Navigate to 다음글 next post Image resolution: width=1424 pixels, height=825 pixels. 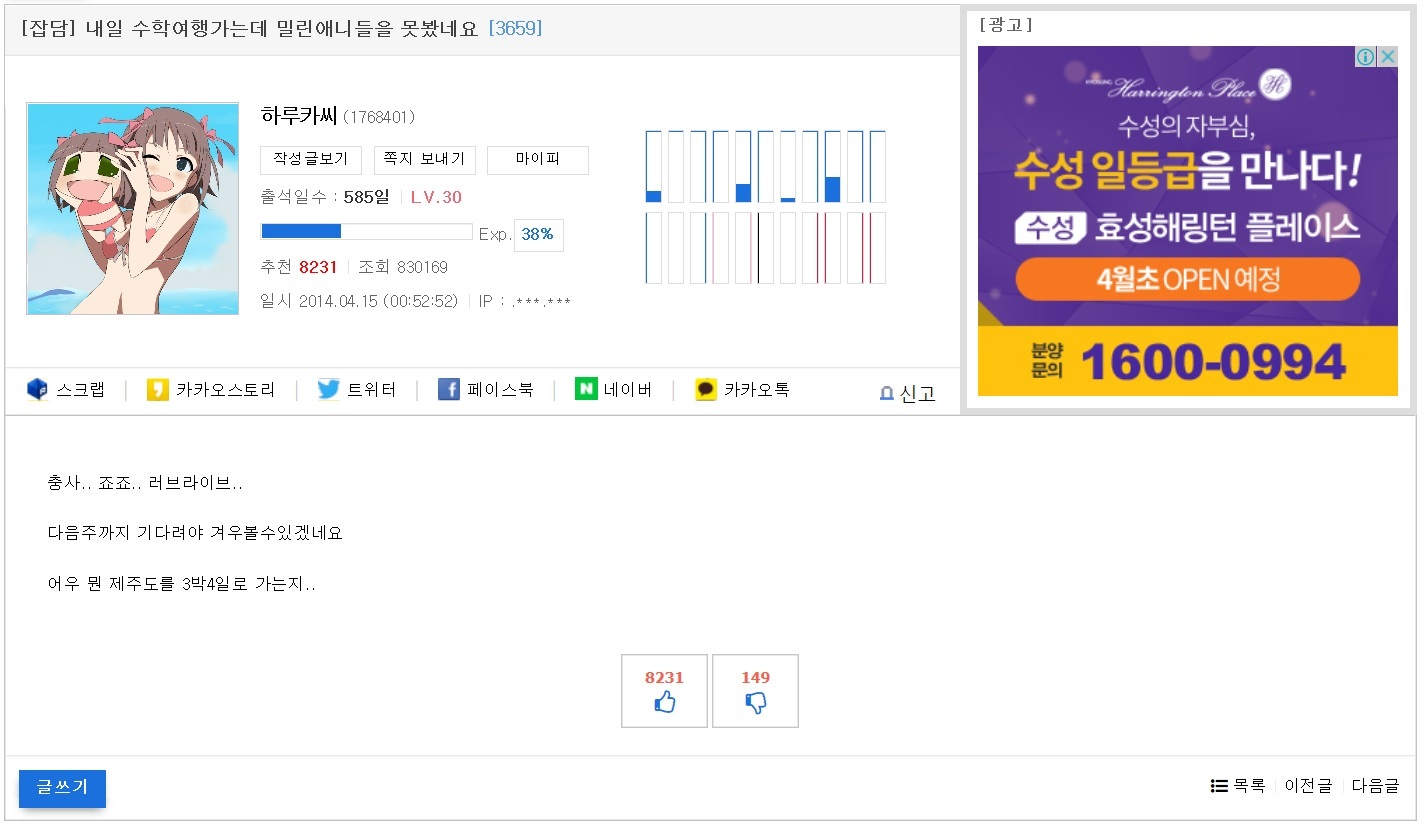click(1375, 786)
